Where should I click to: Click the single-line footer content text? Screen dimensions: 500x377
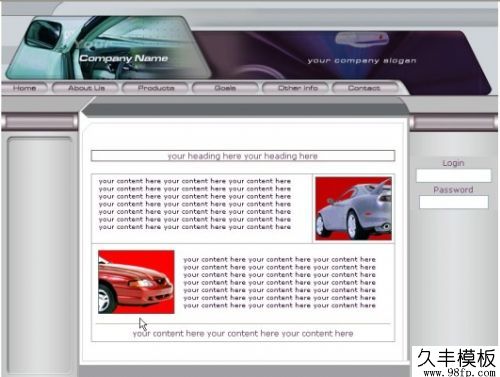pyautogui.click(x=243, y=333)
